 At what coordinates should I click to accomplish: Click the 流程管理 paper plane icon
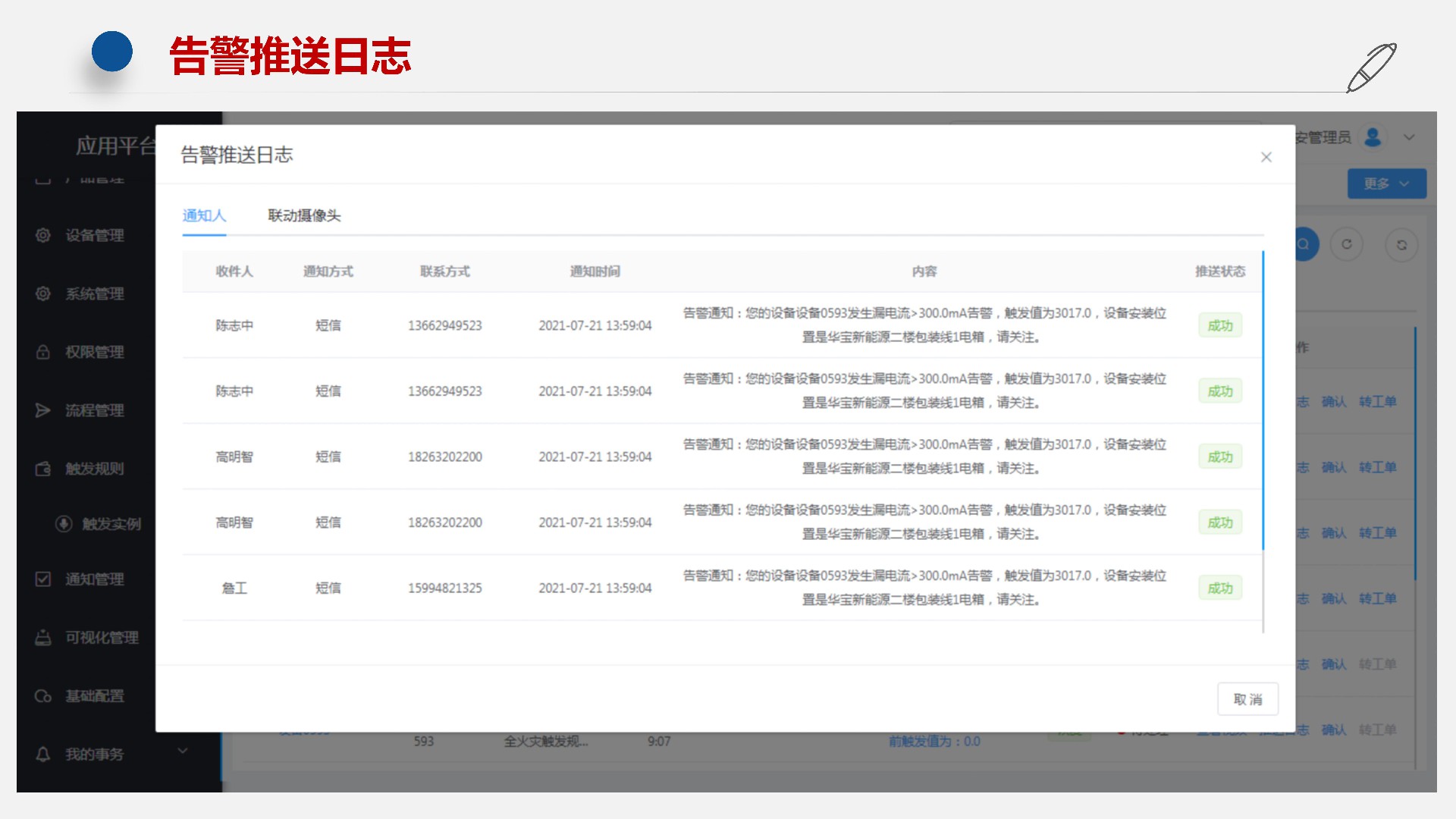point(43,410)
